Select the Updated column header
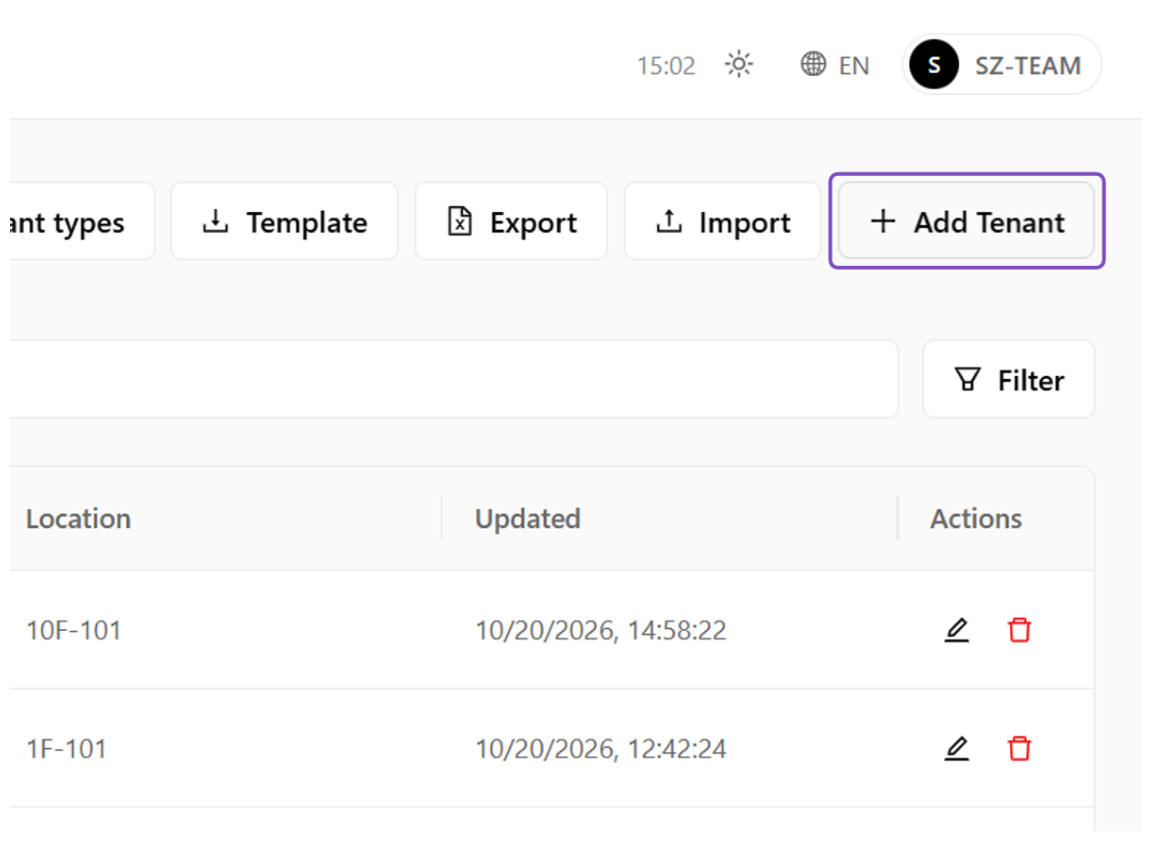 [528, 519]
